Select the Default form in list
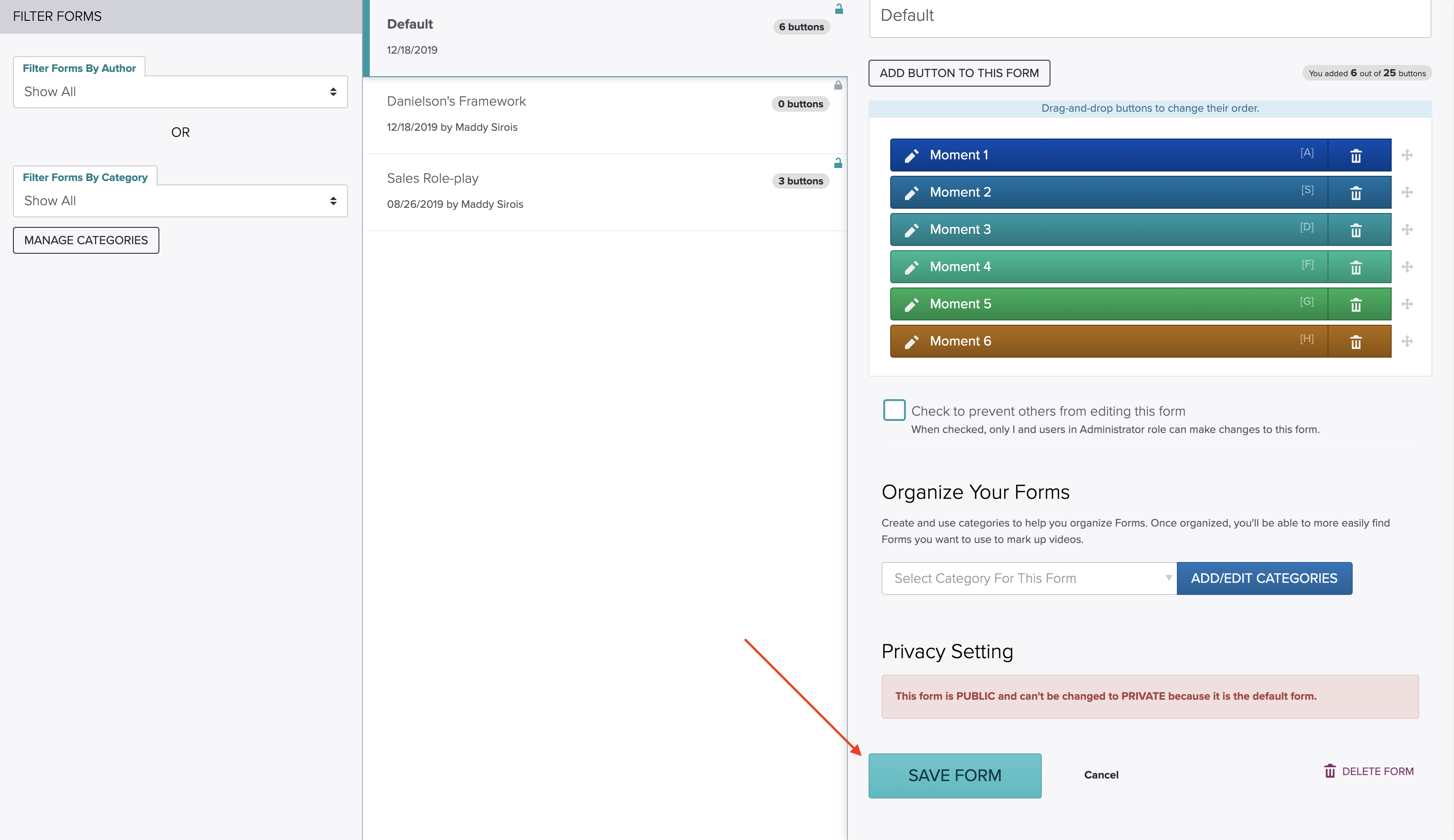Viewport: 1454px width, 840px height. tap(605, 38)
